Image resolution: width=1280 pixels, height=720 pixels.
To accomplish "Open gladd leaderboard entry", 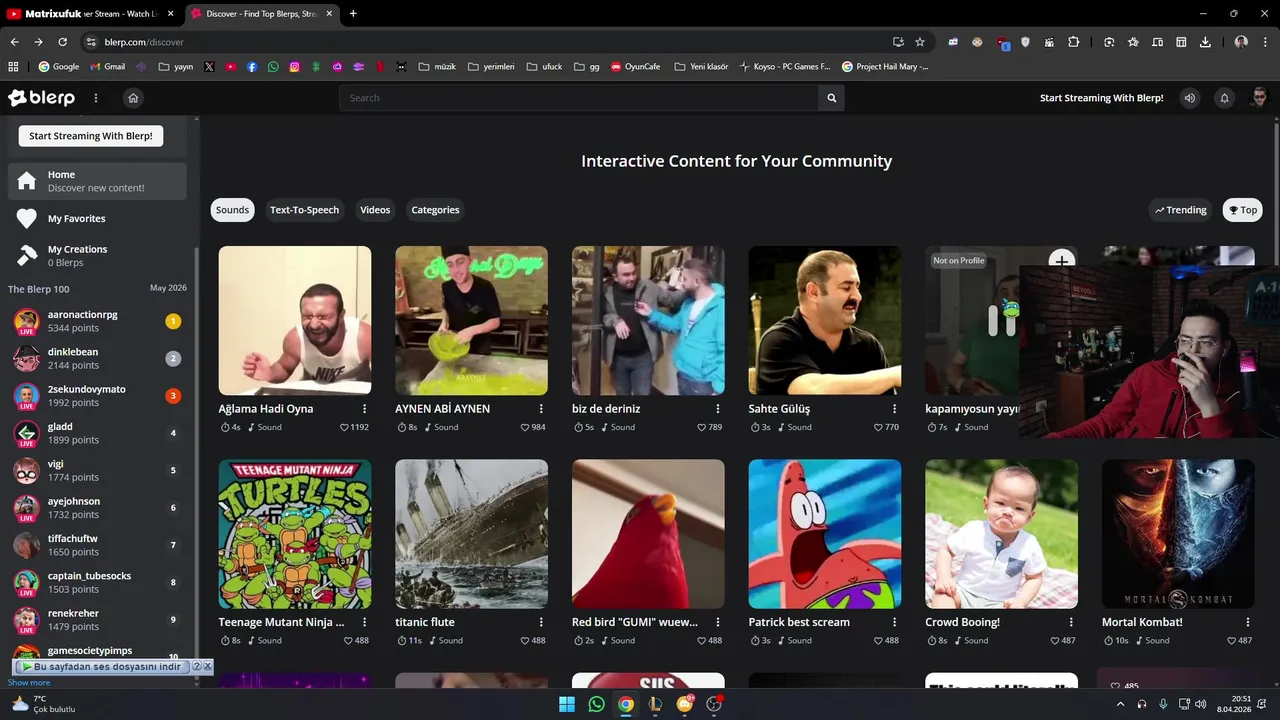I will click(x=97, y=433).
